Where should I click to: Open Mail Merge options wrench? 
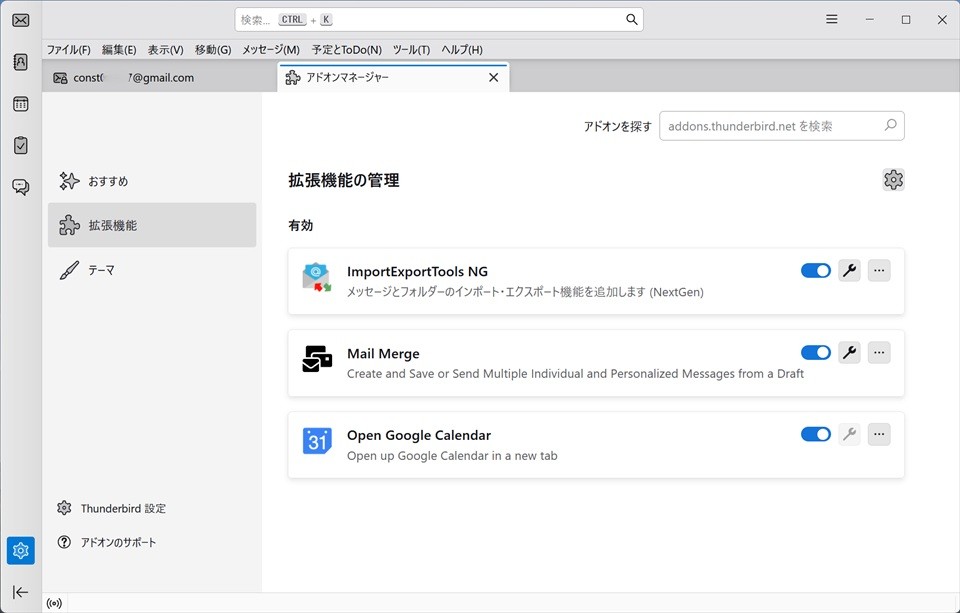coord(849,352)
